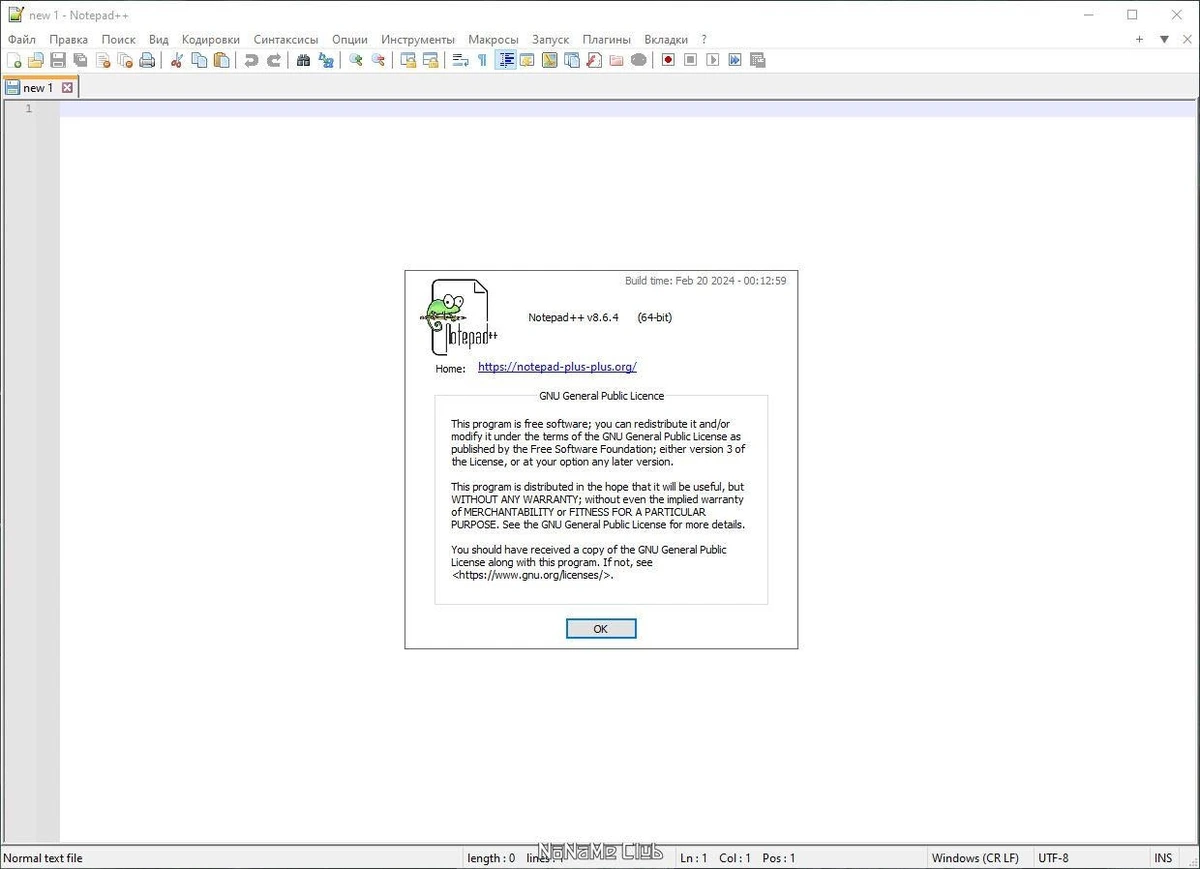
Task: Create a new file via toolbar icon
Action: [14, 60]
